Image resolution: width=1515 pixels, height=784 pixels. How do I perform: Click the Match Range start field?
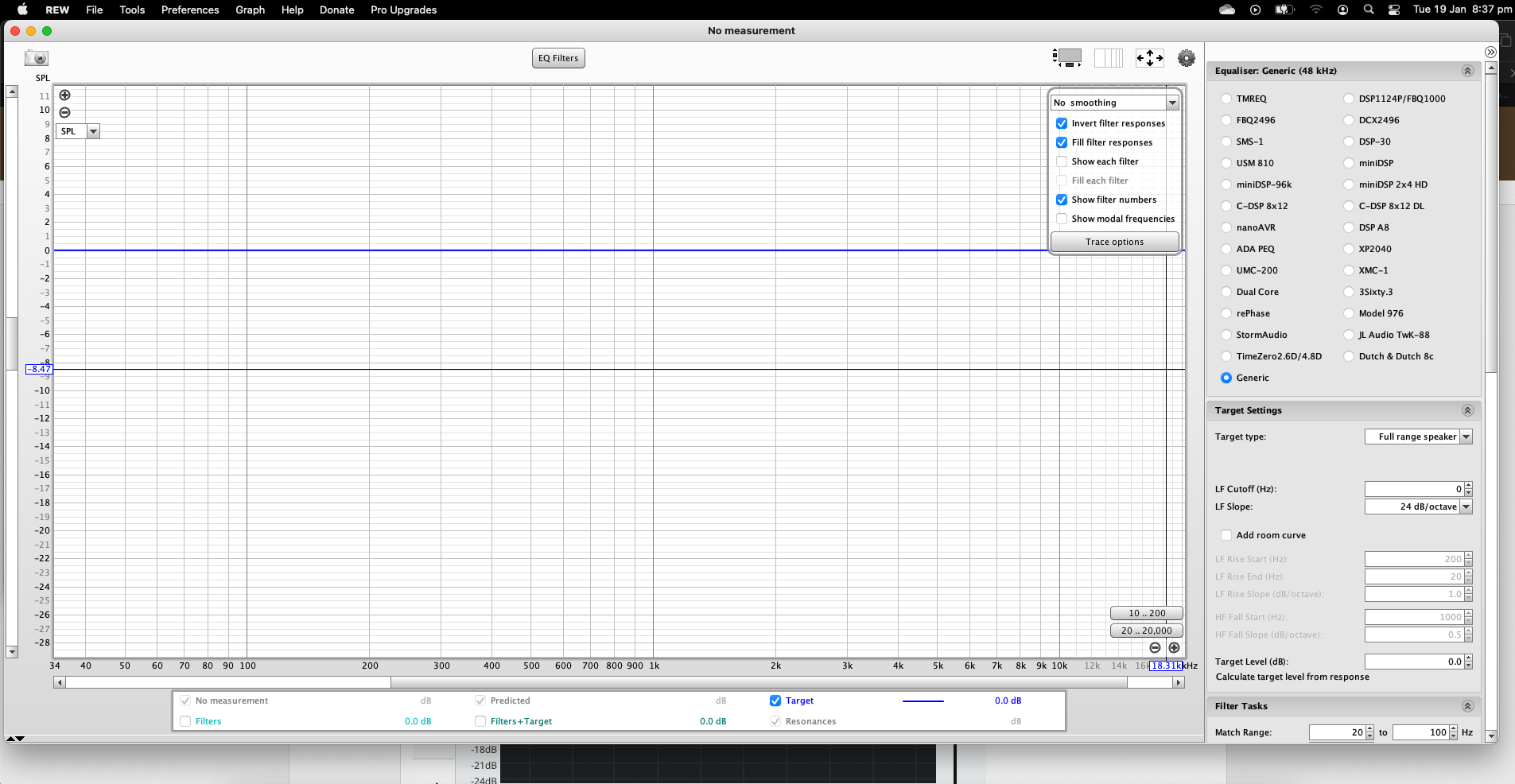(1337, 732)
